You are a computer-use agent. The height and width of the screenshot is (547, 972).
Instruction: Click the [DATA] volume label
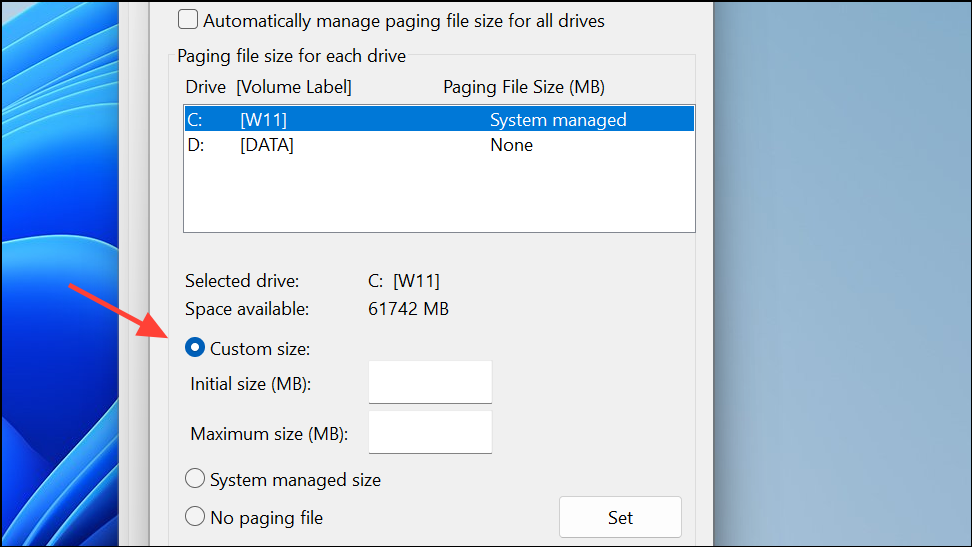(267, 145)
